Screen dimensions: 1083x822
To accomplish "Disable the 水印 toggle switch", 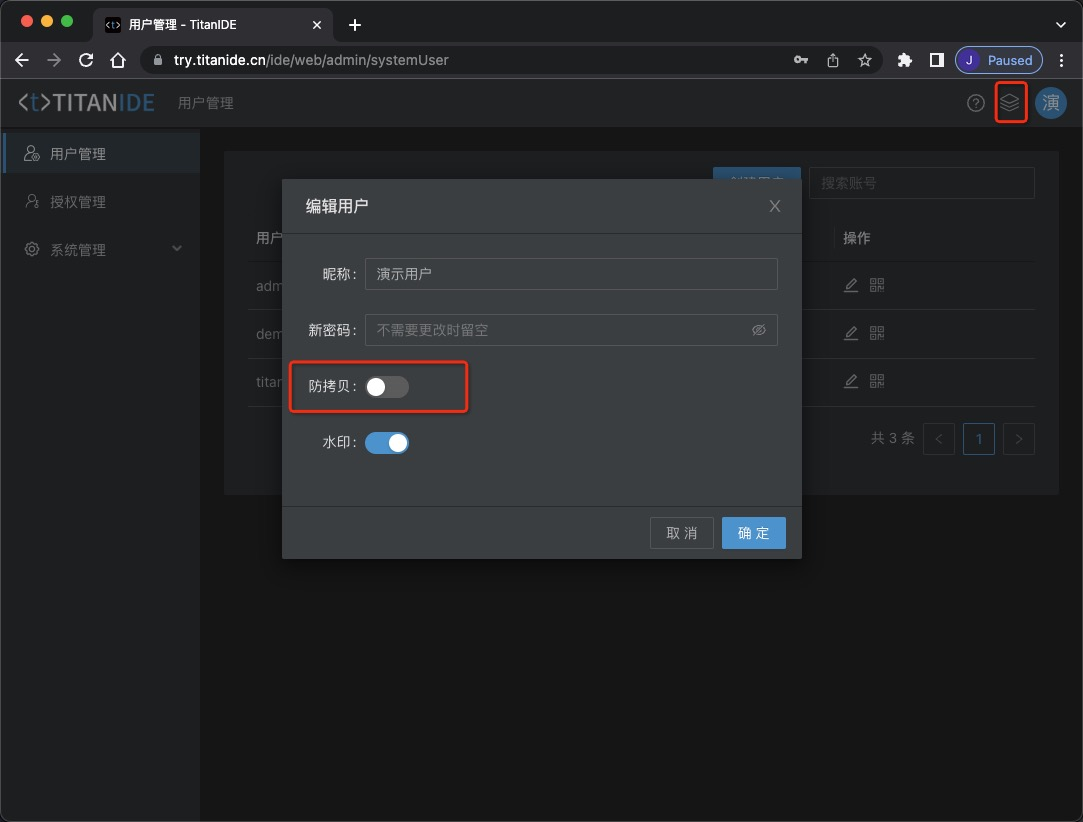I will coord(387,442).
